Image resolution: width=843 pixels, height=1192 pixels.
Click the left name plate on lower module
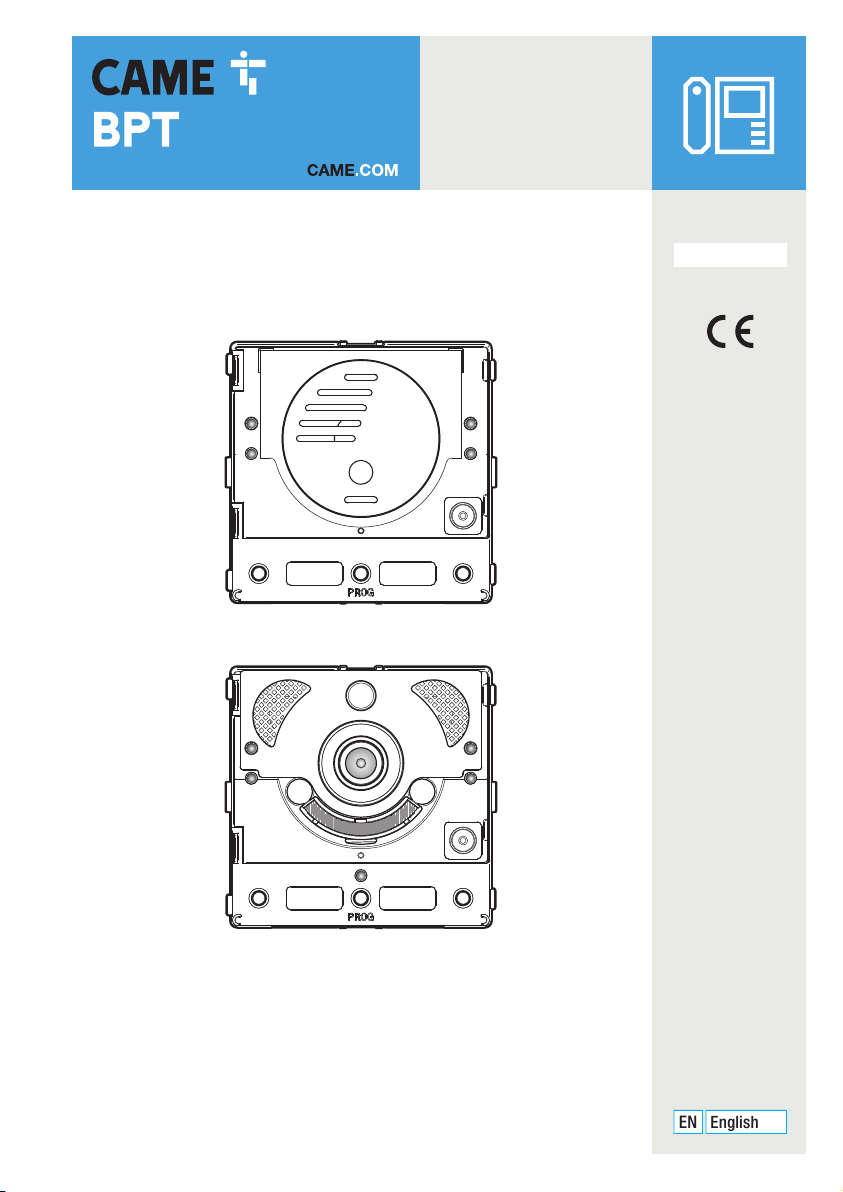click(315, 899)
